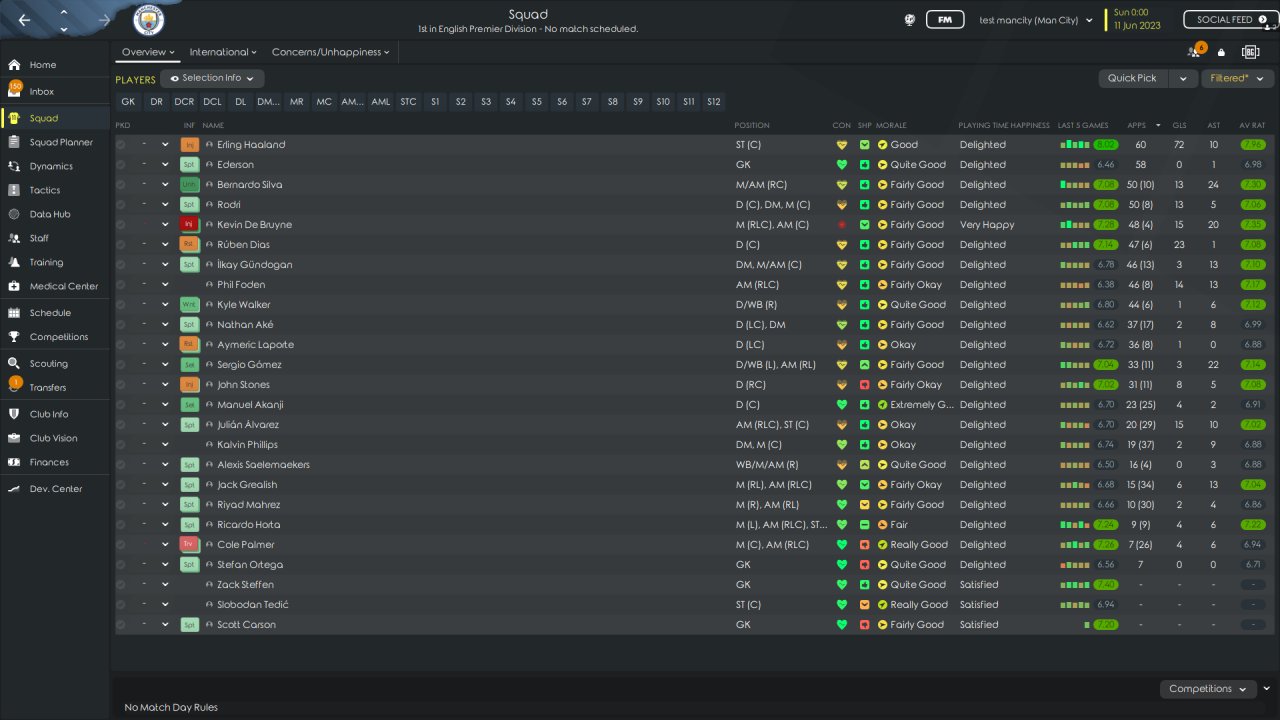Open the Concerns/Unhappiness tab
Screen dimensions: 1280x720
coord(330,52)
